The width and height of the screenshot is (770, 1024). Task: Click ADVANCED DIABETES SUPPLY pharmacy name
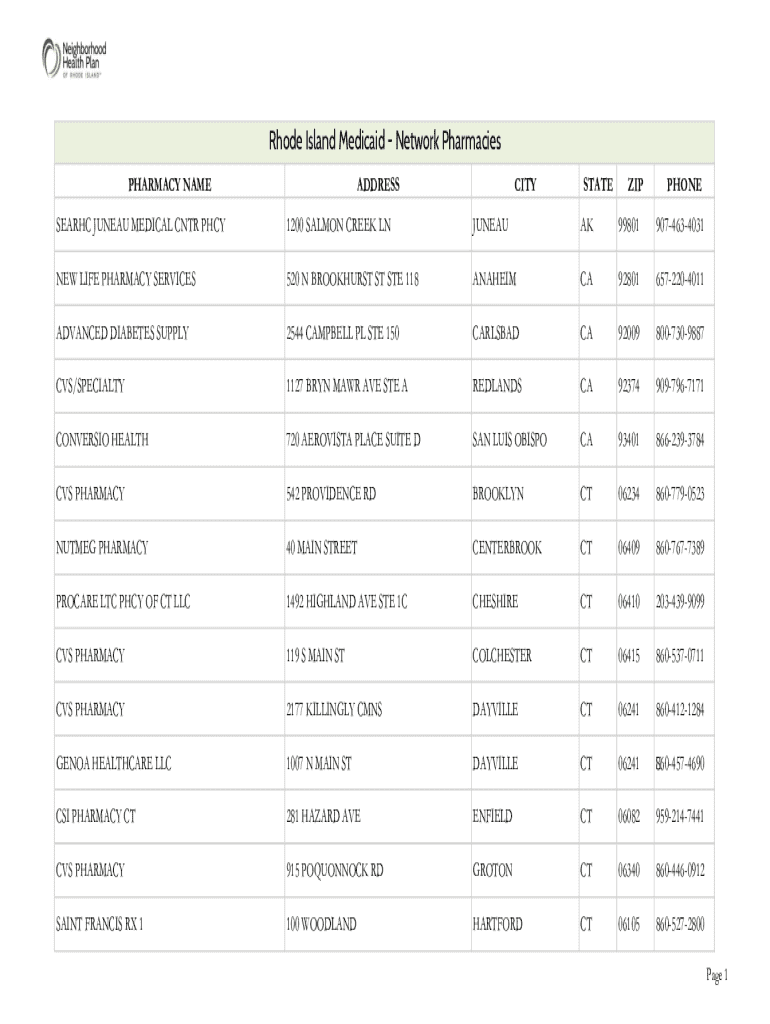(x=123, y=333)
